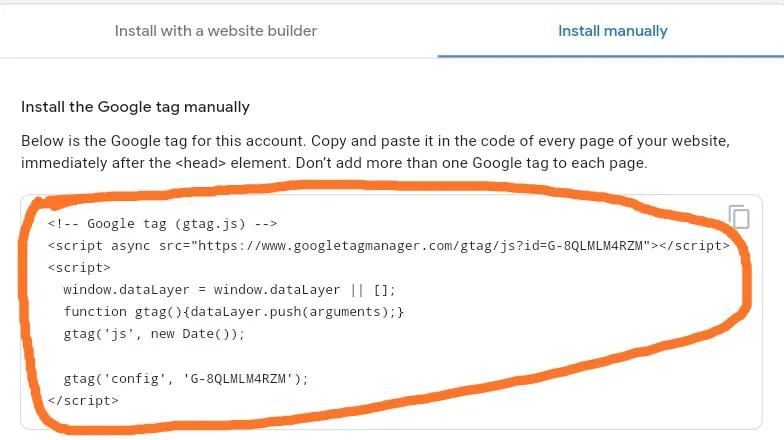Click the 'window.dataLayer = window.dataLayer || [];' line
Viewport: 784px width, 440px height.
229,290
